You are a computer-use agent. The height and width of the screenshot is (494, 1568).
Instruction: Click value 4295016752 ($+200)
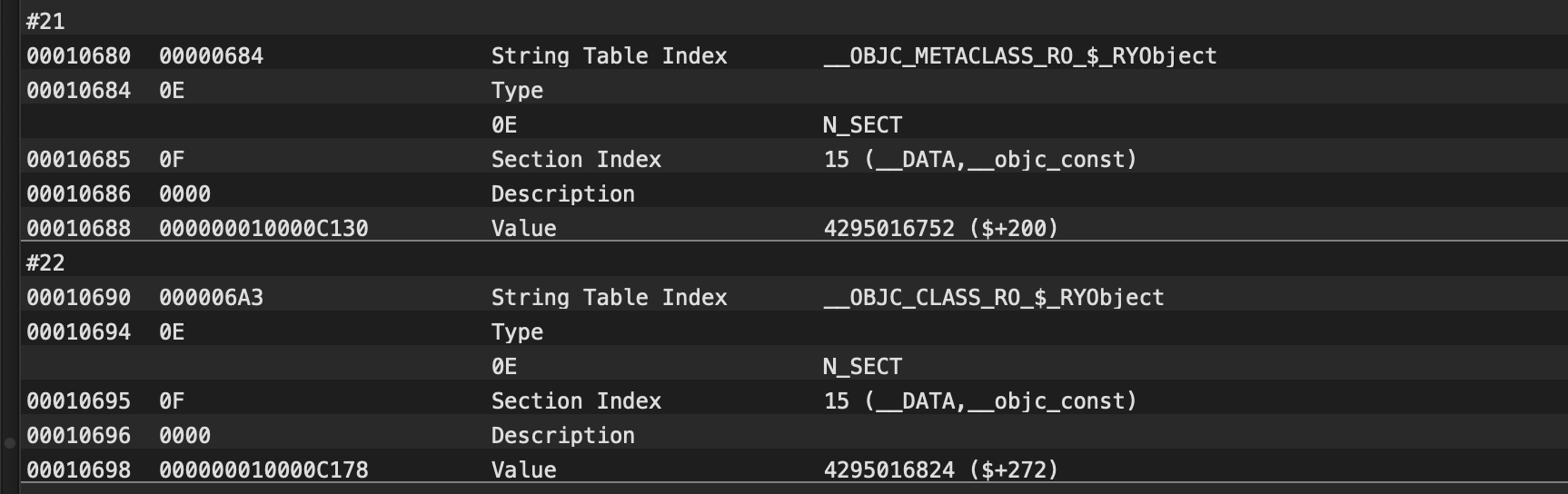[x=941, y=229]
